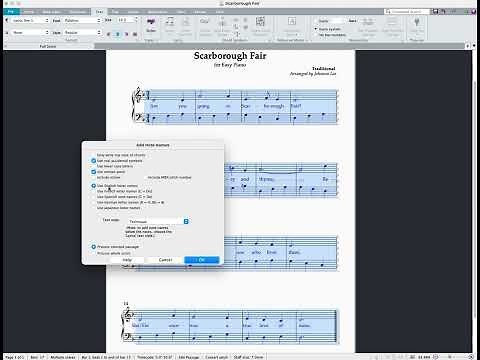Toggle underline text formatting in the ribbon
Image resolution: width=480 pixels, height=360 pixels.
click(126, 34)
